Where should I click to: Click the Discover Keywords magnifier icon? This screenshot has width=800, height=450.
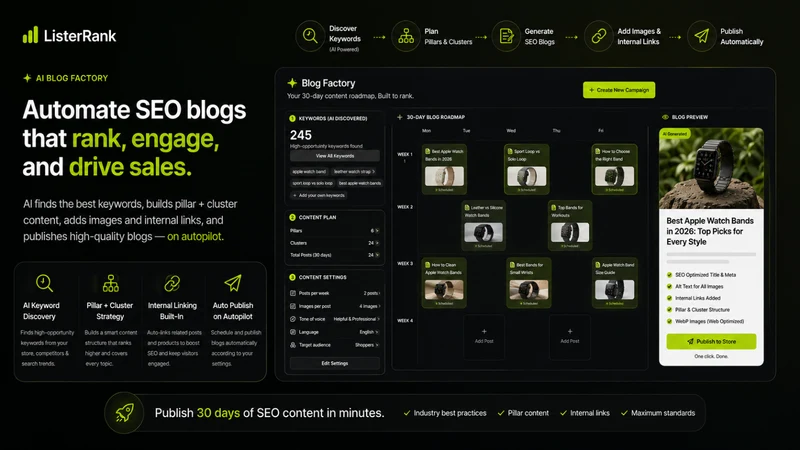tap(310, 36)
